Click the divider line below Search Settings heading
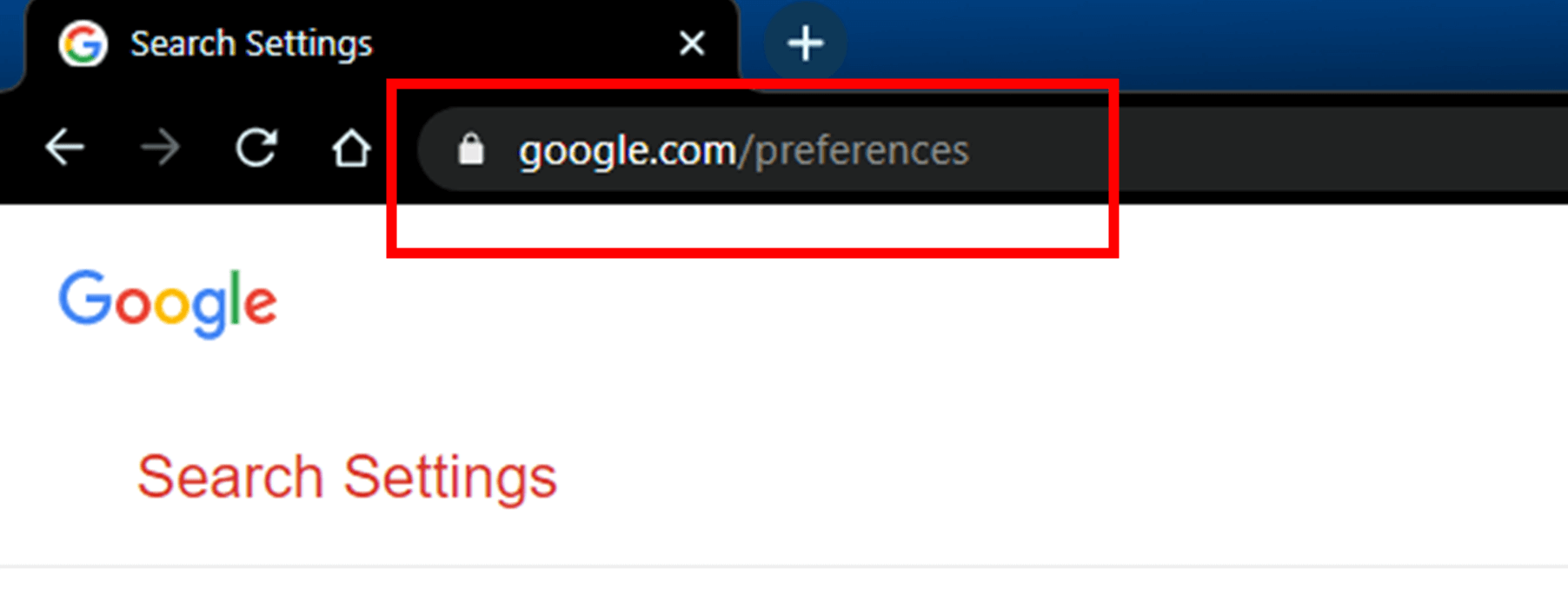Screen dimensions: 1568x601 pyautogui.click(x=784, y=567)
